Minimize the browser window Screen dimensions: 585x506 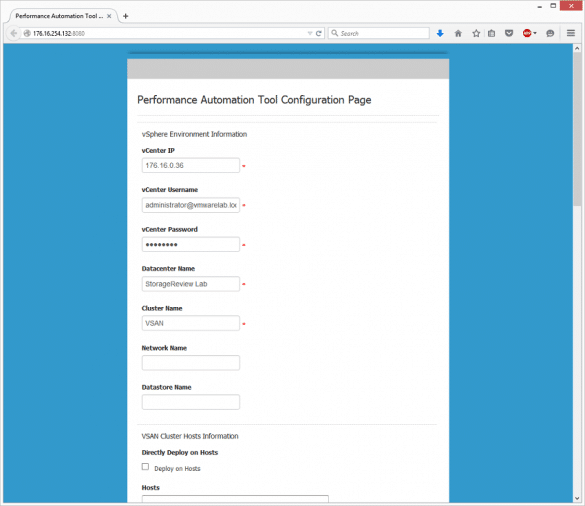tap(539, 6)
